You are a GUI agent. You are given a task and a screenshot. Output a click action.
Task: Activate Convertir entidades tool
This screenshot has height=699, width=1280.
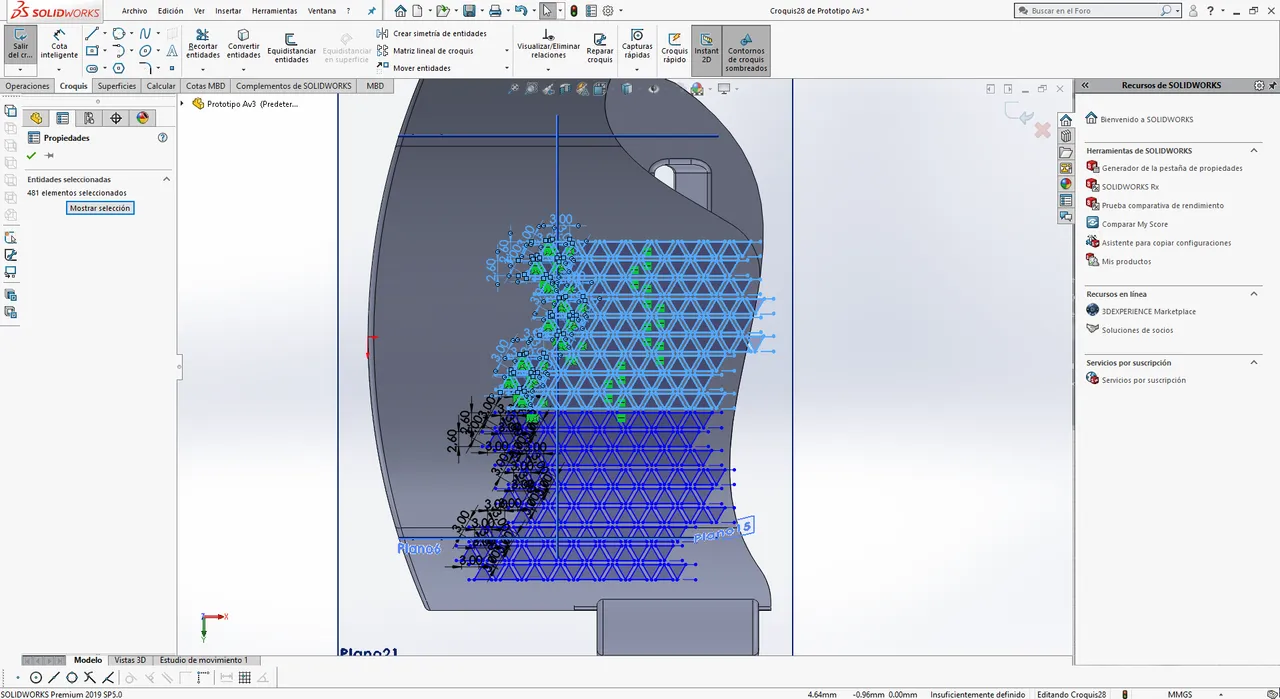click(x=244, y=44)
